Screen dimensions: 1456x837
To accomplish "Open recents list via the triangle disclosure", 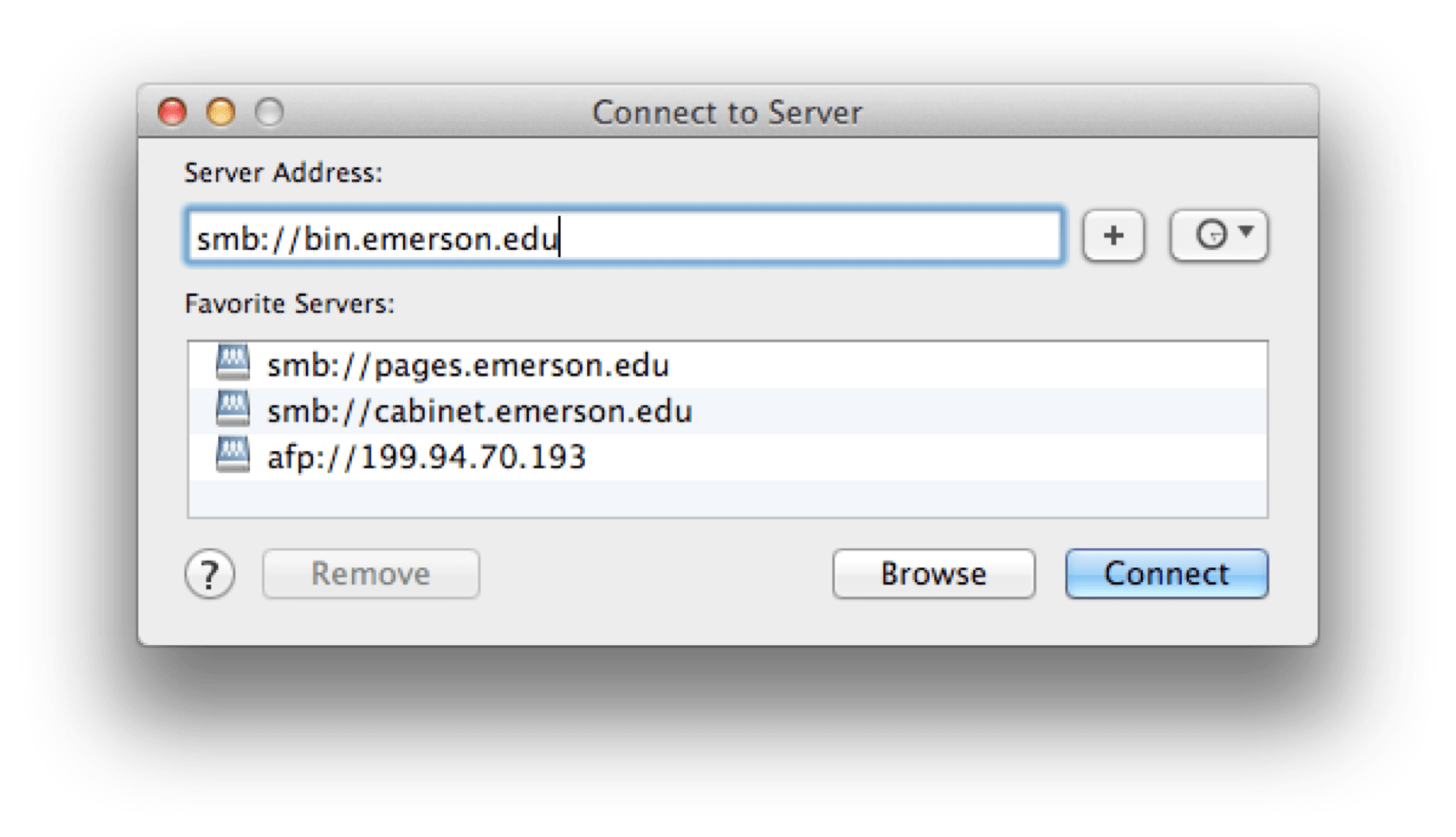I will pyautogui.click(x=1246, y=233).
